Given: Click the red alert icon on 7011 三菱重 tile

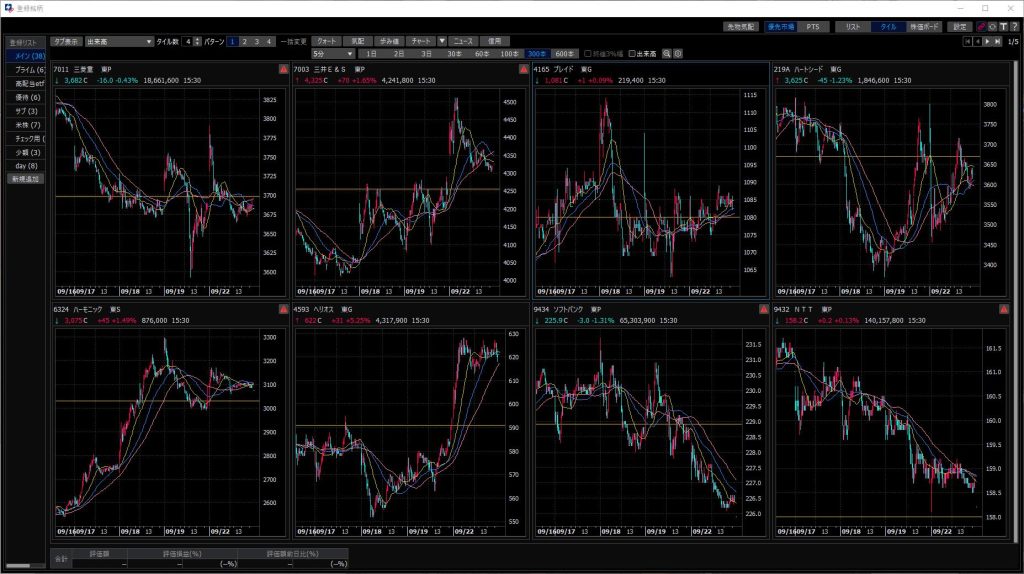Looking at the screenshot, I should tap(282, 69).
